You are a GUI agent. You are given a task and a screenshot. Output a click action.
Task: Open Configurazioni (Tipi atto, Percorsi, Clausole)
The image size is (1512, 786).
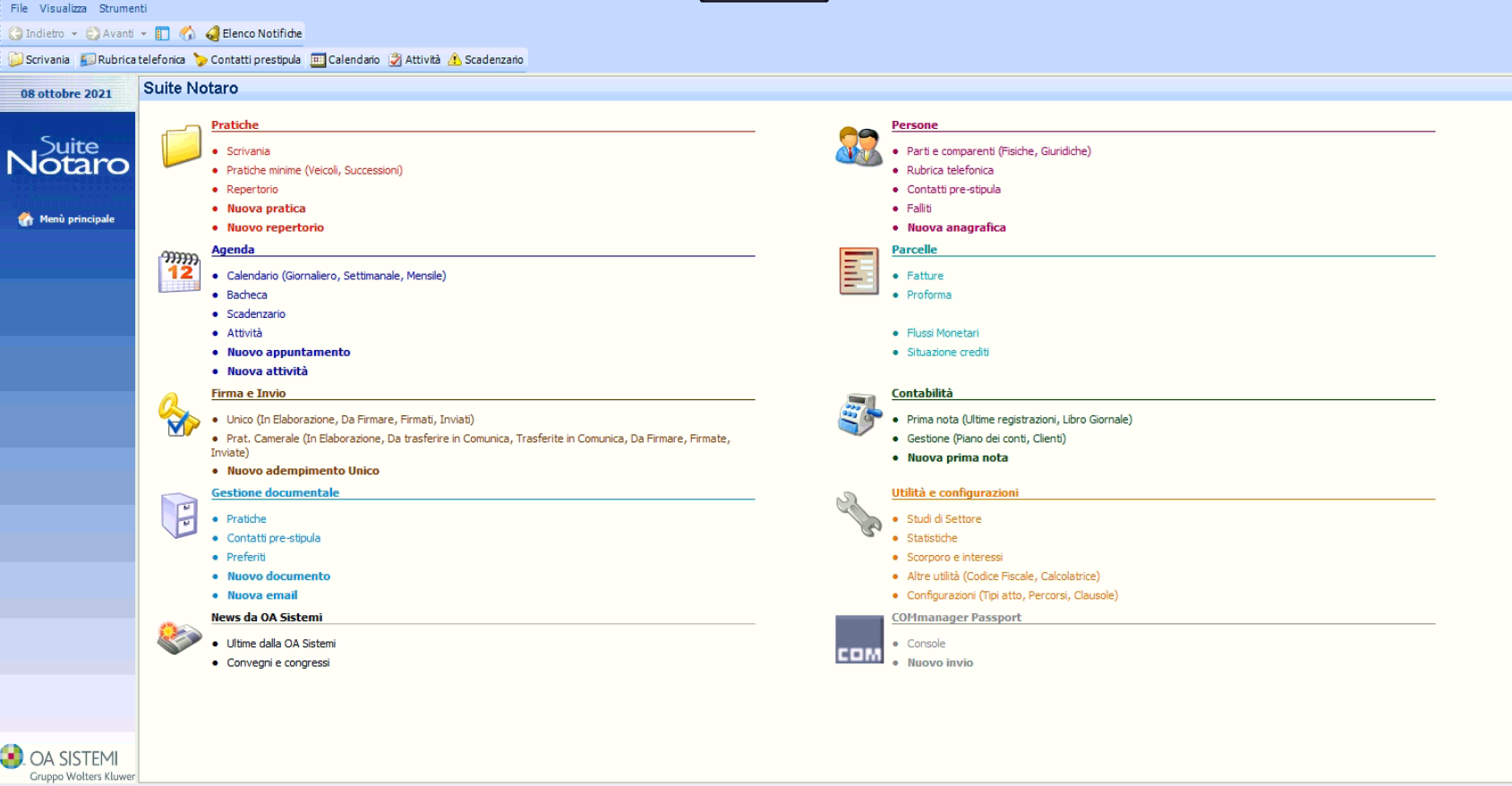[1012, 595]
